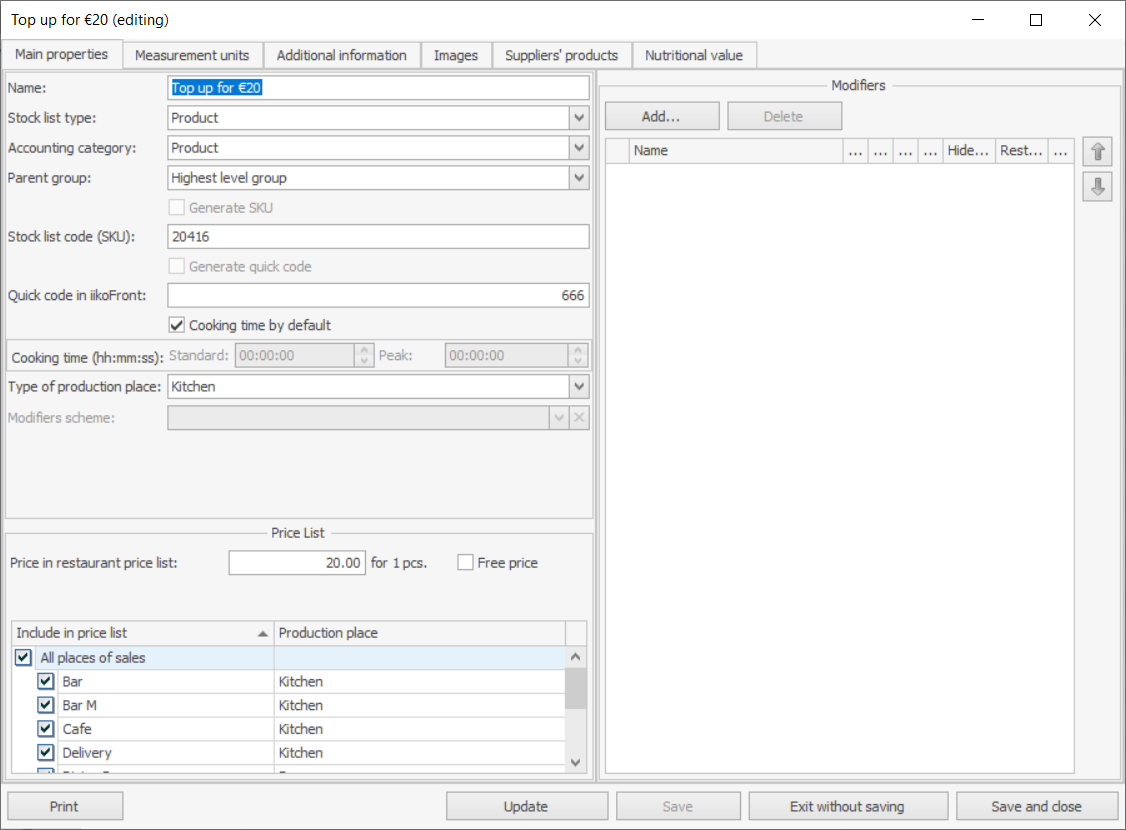This screenshot has height=830, width=1126.
Task: Enable the Free price checkbox
Action: (x=465, y=563)
